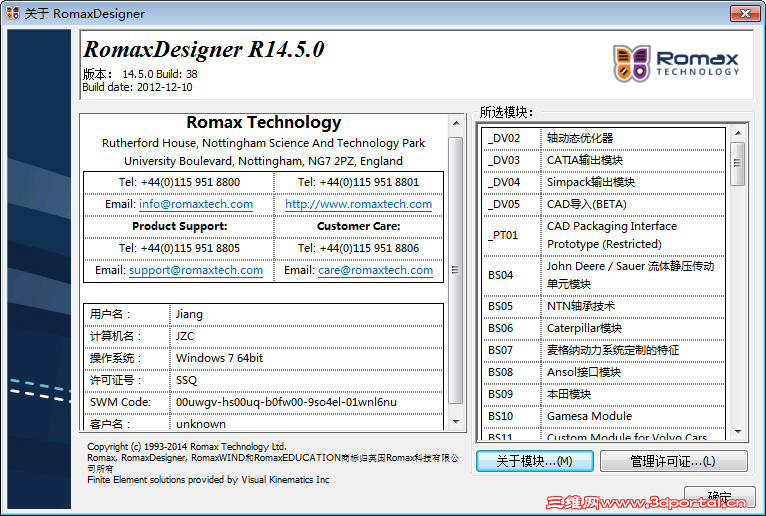The width and height of the screenshot is (766, 516).
Task: Select the BS09 本田模块 row
Action: click(x=604, y=394)
